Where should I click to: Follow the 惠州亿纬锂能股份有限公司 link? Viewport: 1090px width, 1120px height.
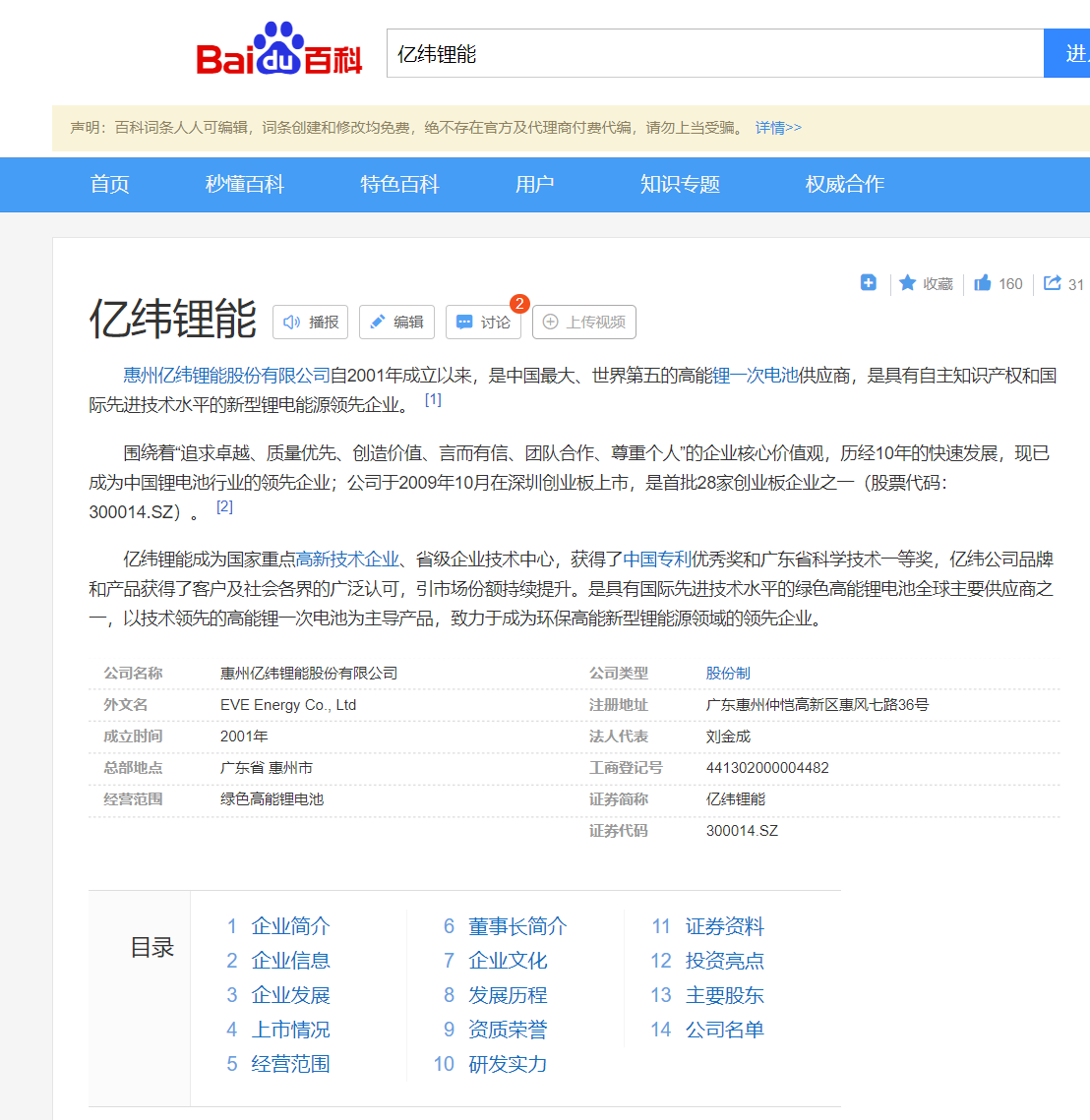(226, 376)
